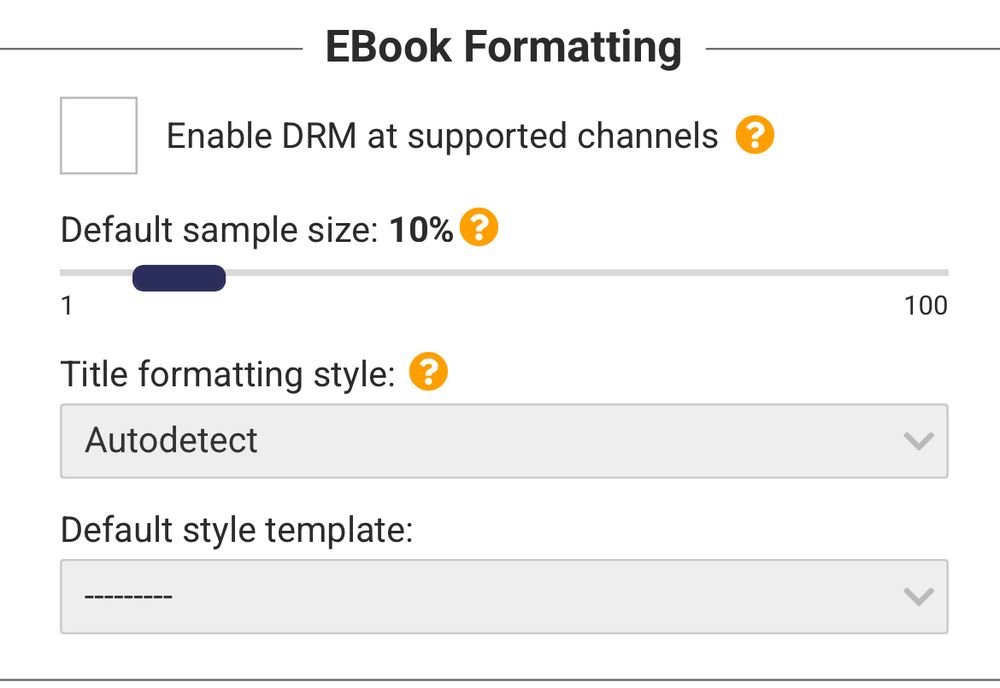
Task: Select the 'Autodetect' text in dropdown
Action: pos(172,441)
